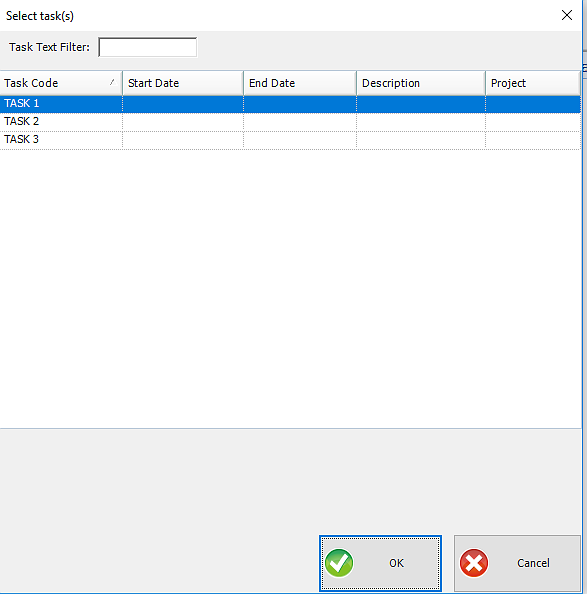
Task: Click the sort arrow in Task Code header
Action: click(x=112, y=82)
